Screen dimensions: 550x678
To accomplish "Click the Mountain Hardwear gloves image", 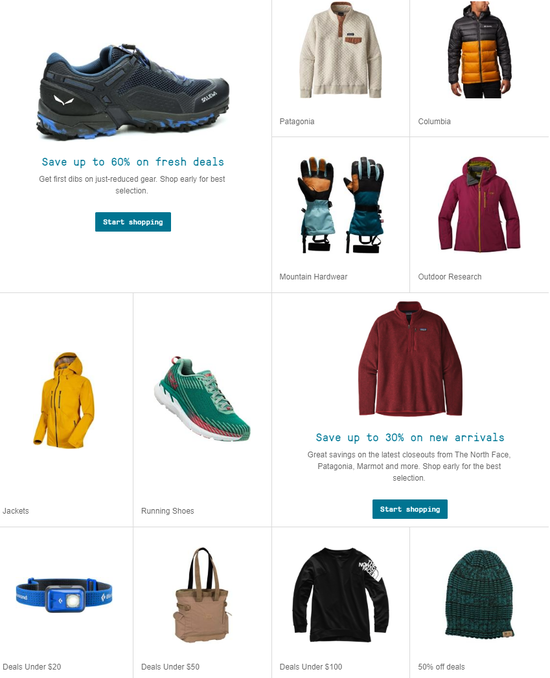I will pyautogui.click(x=340, y=205).
